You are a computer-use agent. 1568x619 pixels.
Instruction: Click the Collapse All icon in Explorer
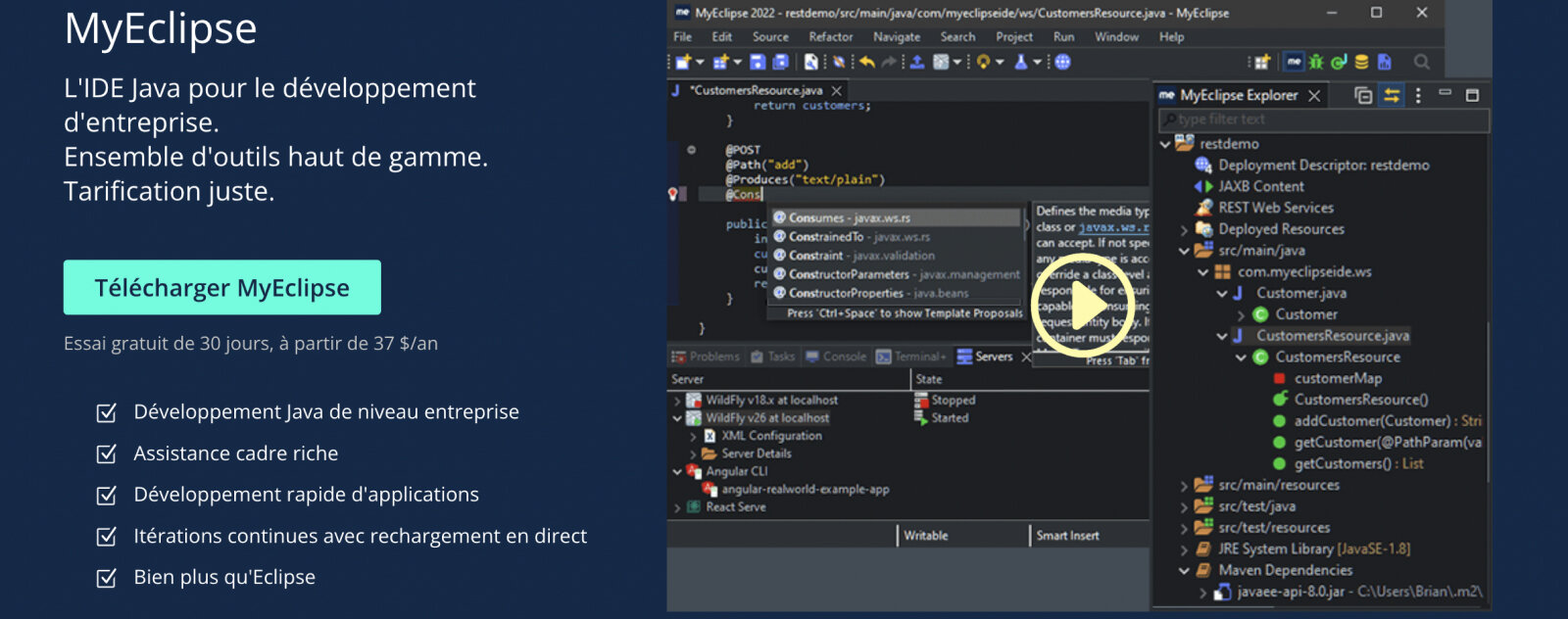pyautogui.click(x=1363, y=95)
